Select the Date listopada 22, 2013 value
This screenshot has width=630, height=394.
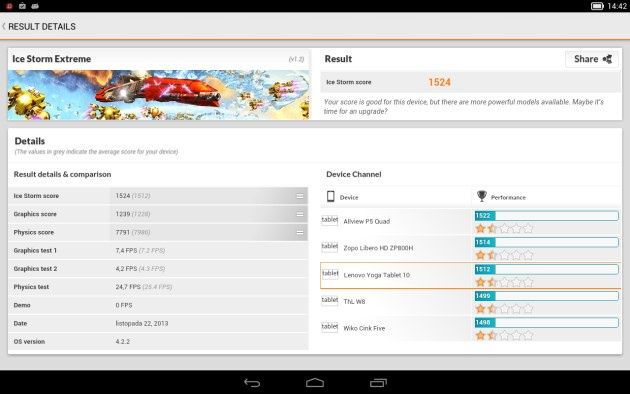(x=142, y=323)
